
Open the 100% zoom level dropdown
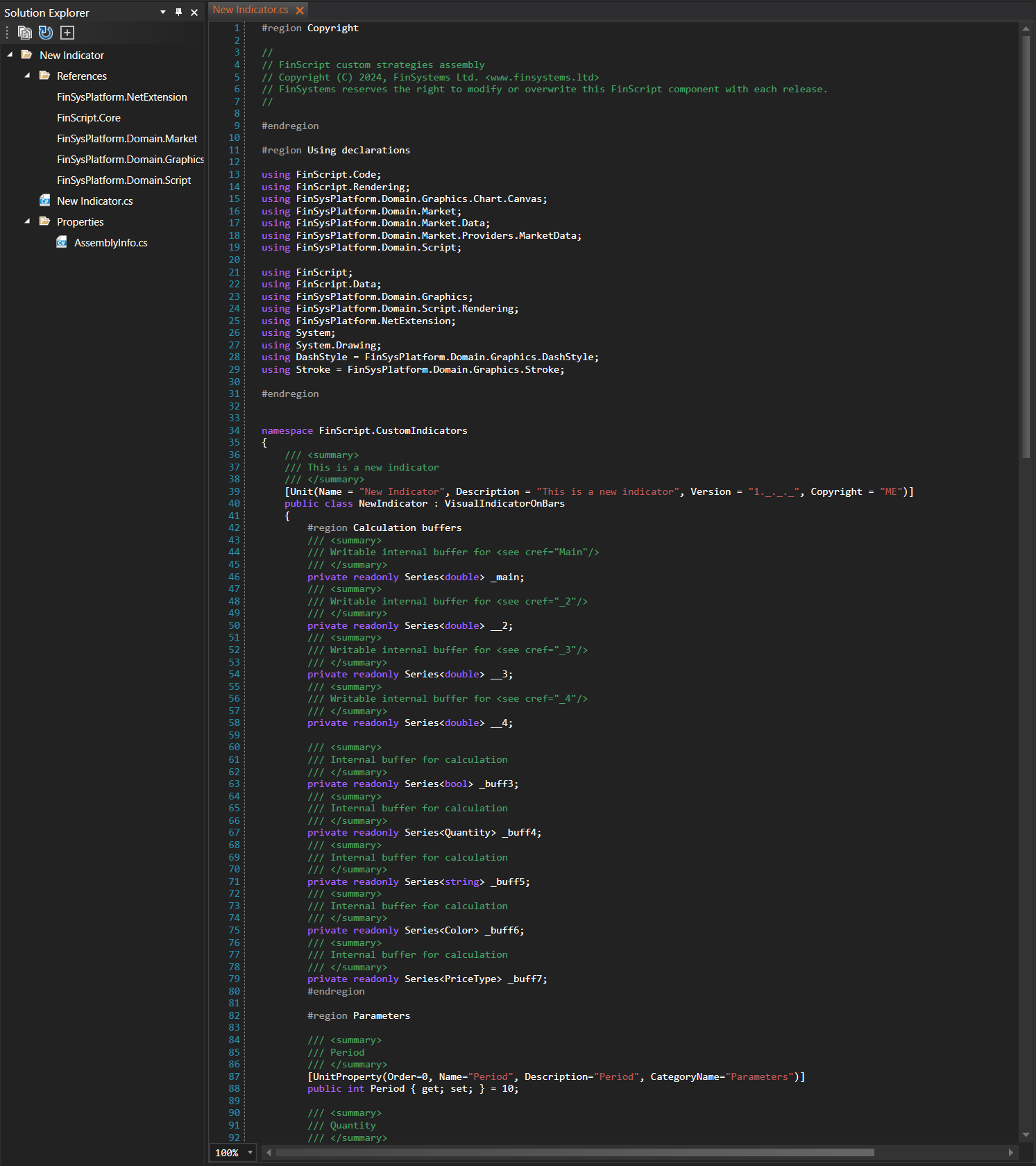tap(250, 1153)
